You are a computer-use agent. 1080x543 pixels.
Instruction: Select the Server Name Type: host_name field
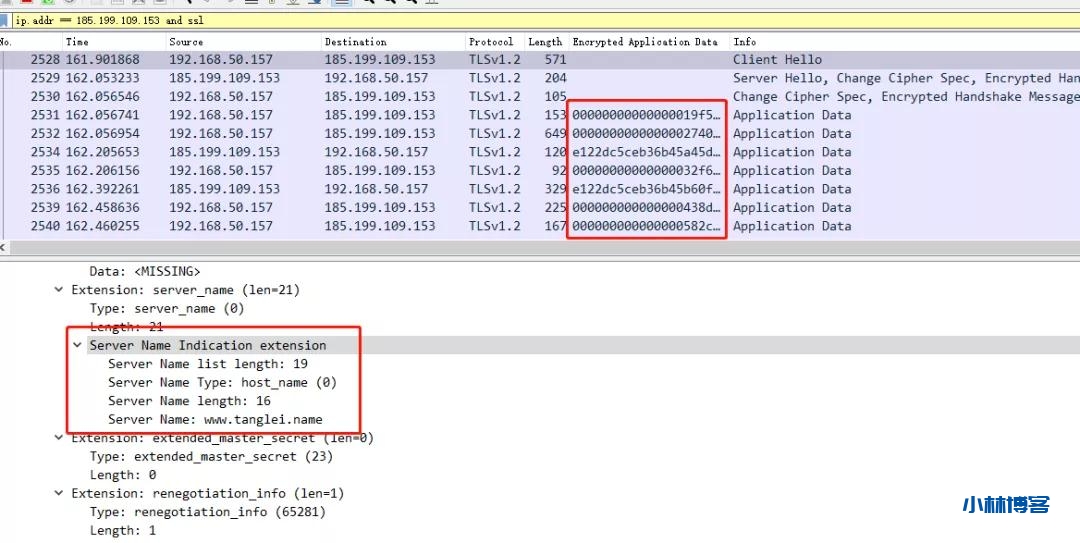[222, 382]
